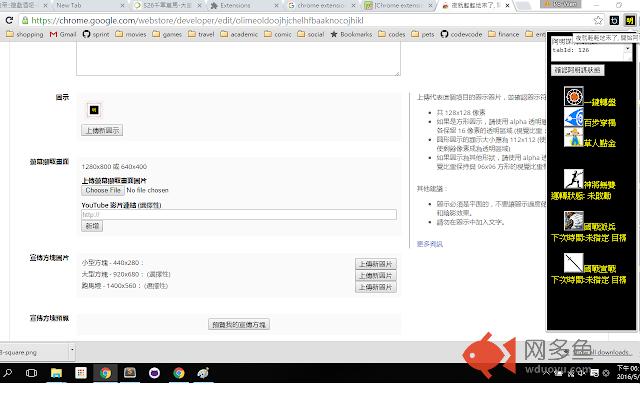Open the codes bookmarks folder
This screenshot has width=640, height=400.
point(392,34)
